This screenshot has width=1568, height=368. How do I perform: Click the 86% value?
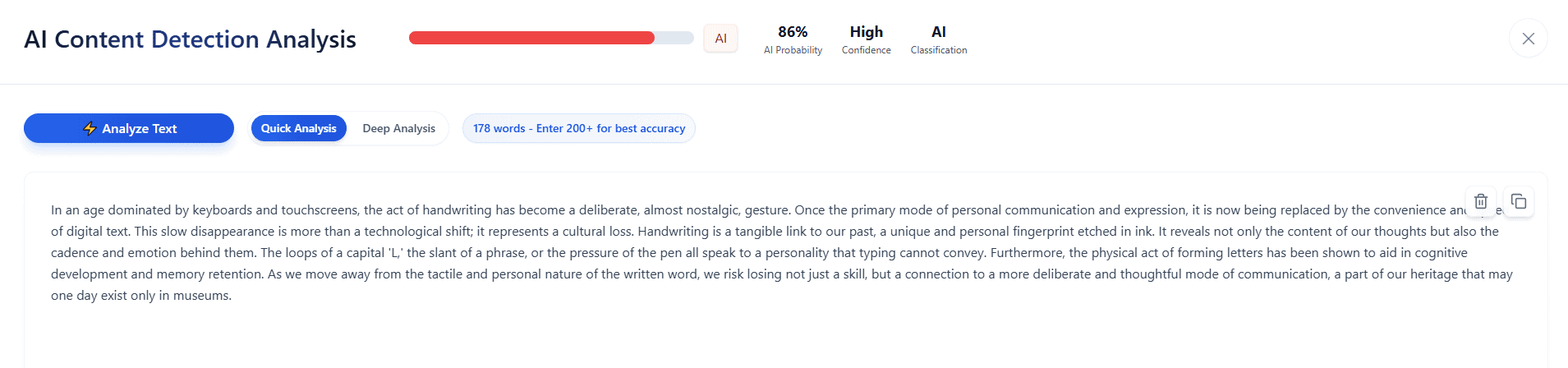pyautogui.click(x=793, y=32)
